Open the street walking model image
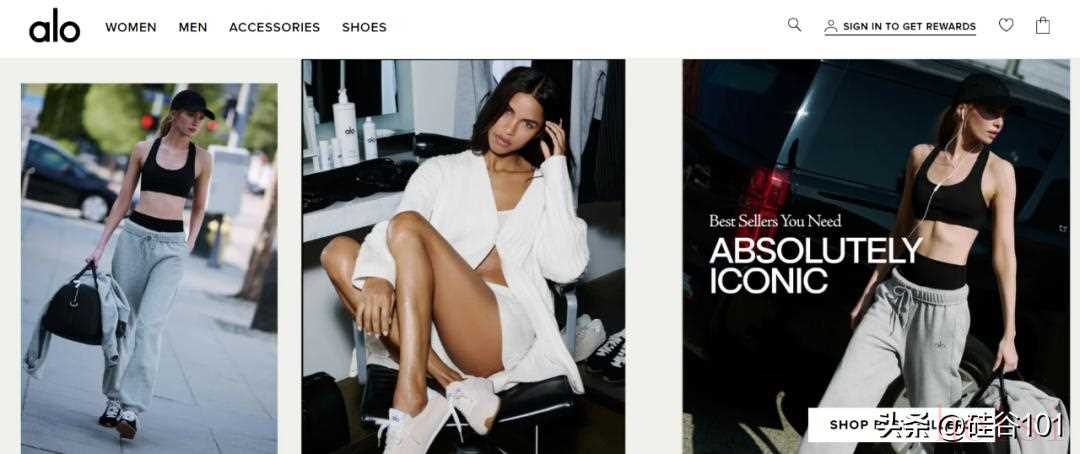The width and height of the screenshot is (1080, 454). coord(149,269)
